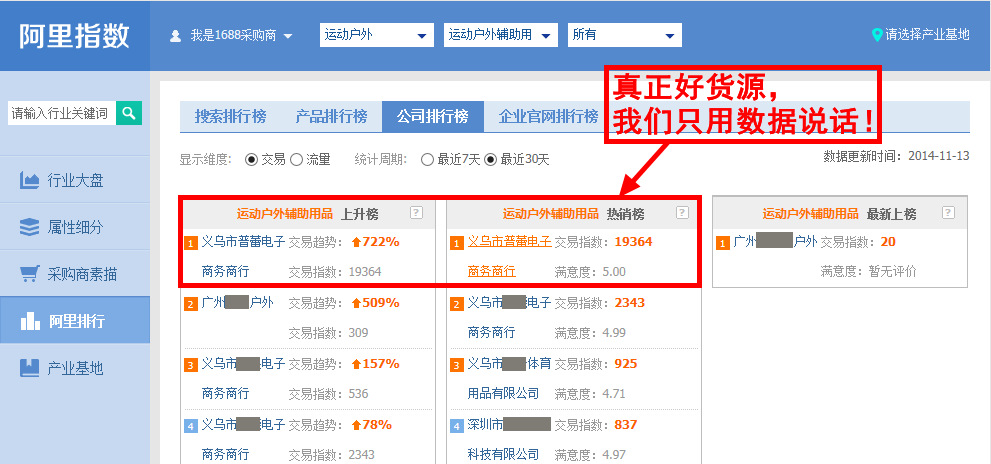Click the 产业基地 book icon in the sidebar

tap(29, 368)
